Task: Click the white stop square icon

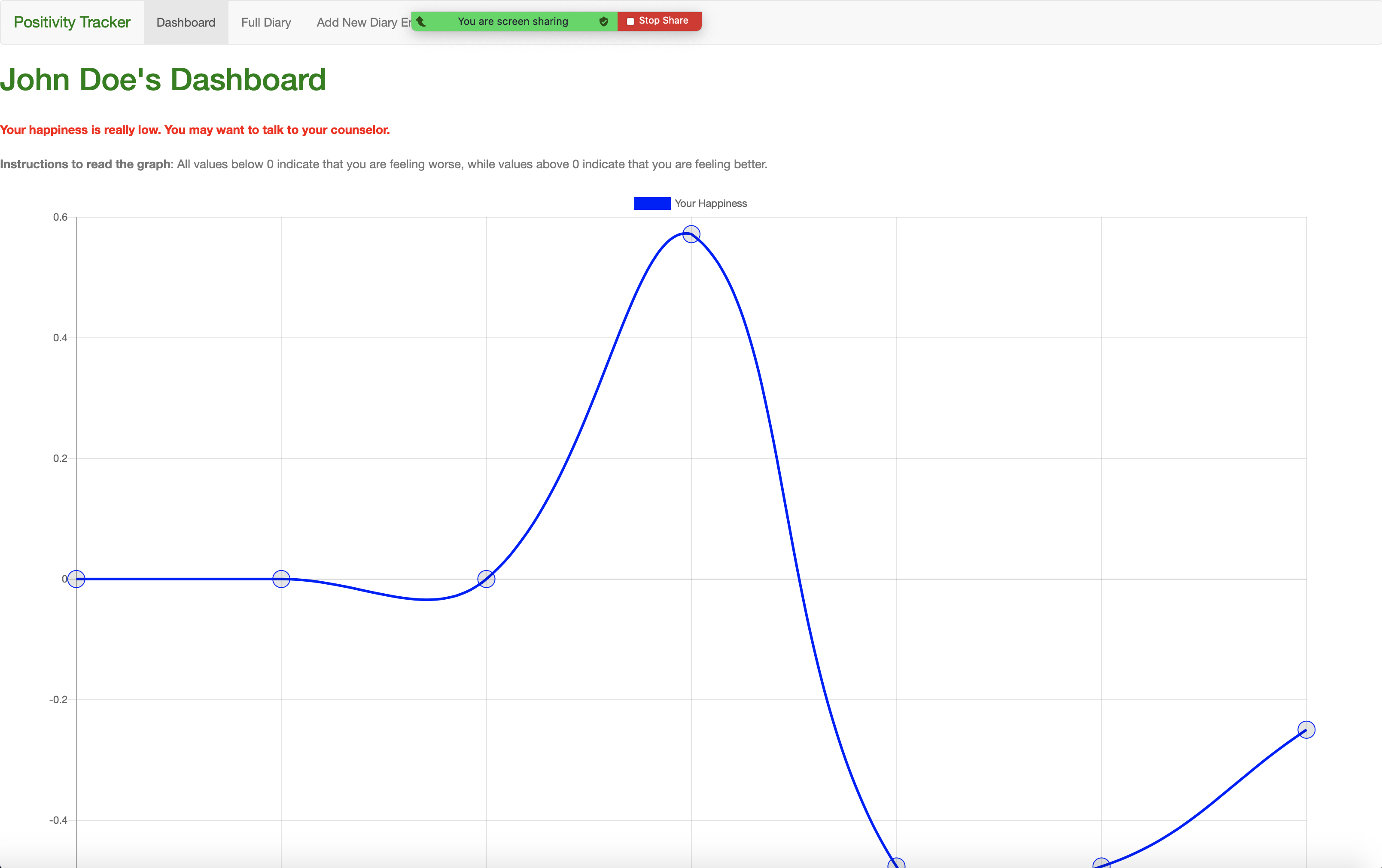Action: [x=630, y=21]
